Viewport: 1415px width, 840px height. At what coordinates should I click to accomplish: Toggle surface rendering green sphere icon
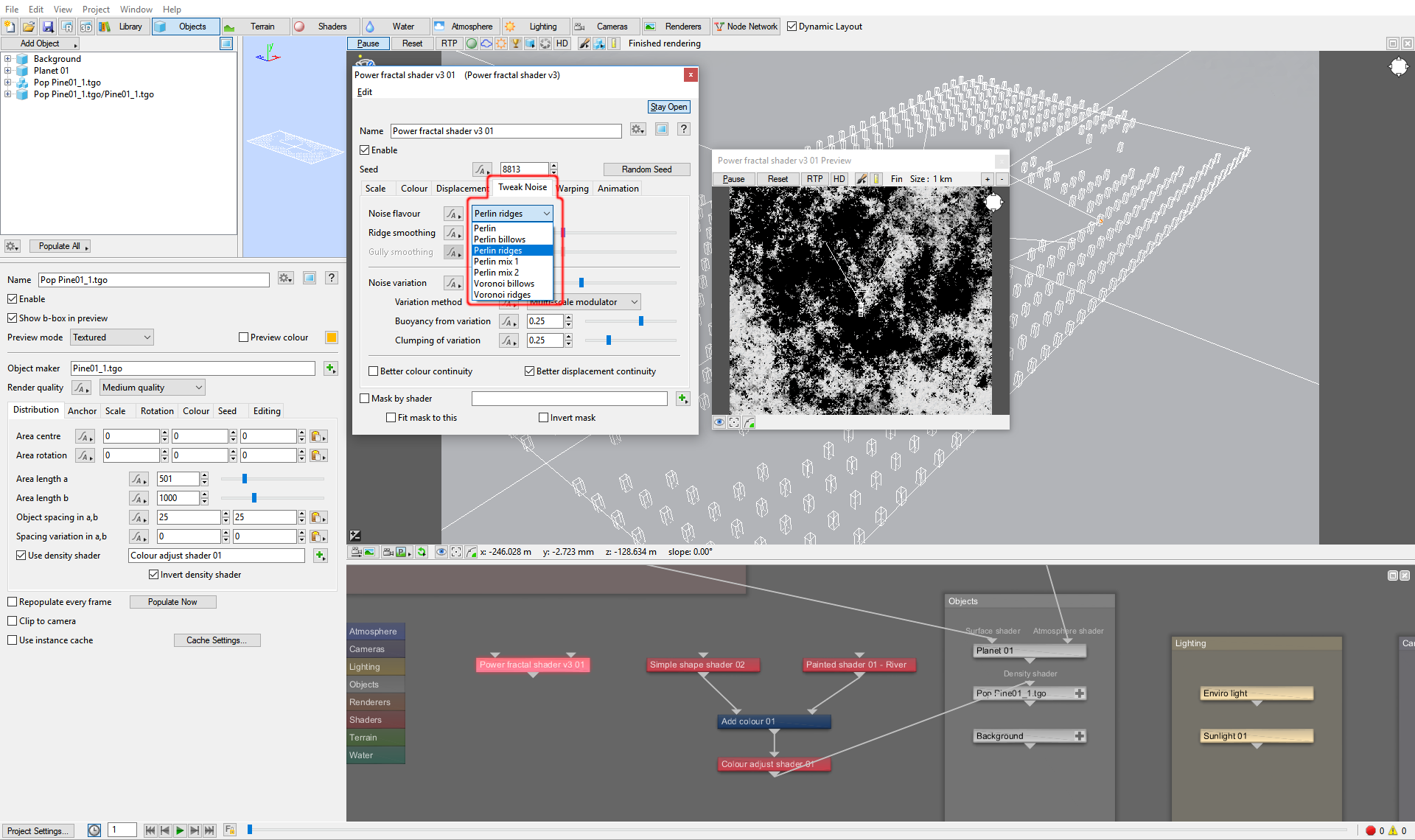click(x=472, y=43)
